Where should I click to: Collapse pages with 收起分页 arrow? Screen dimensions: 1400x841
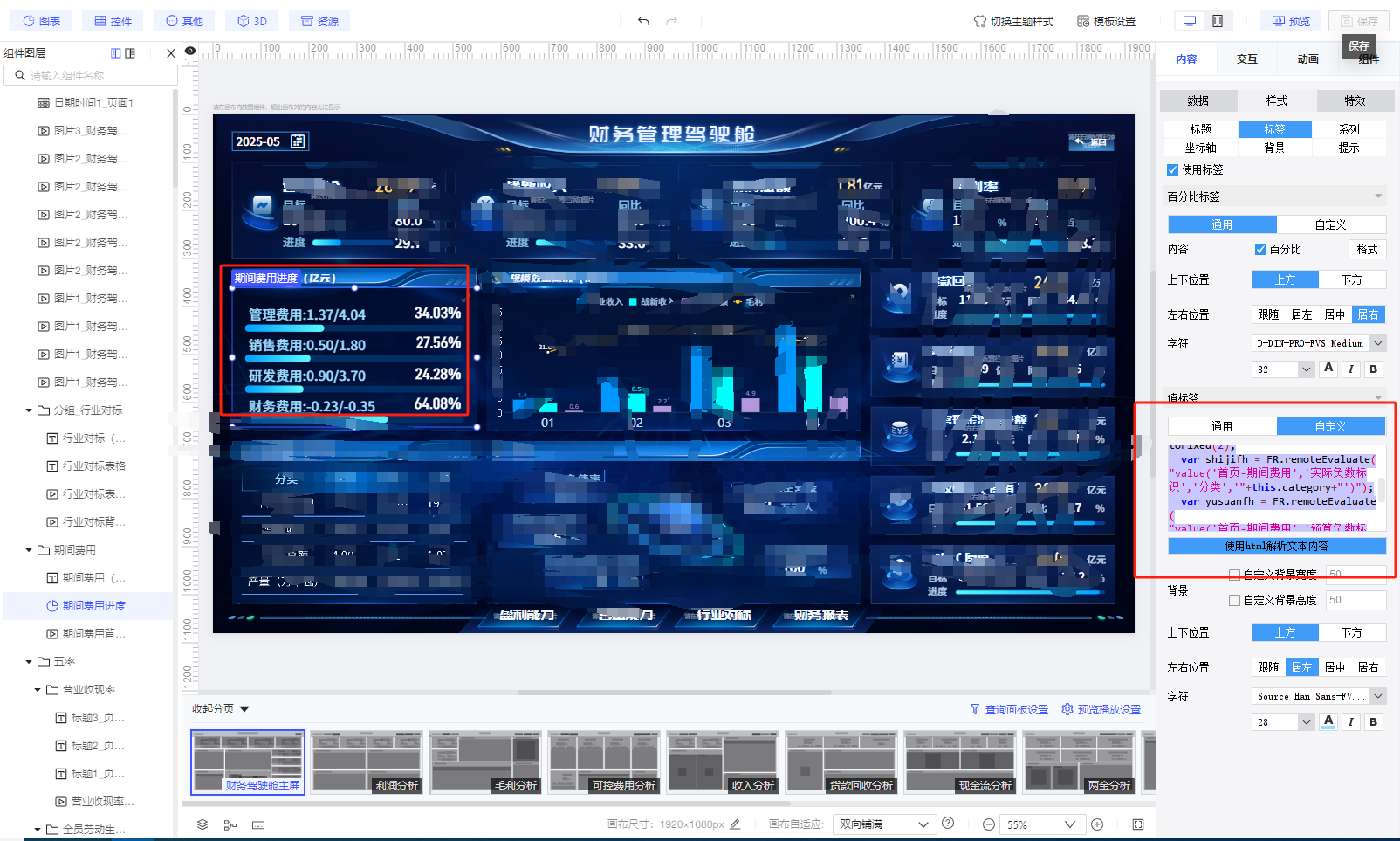point(244,709)
